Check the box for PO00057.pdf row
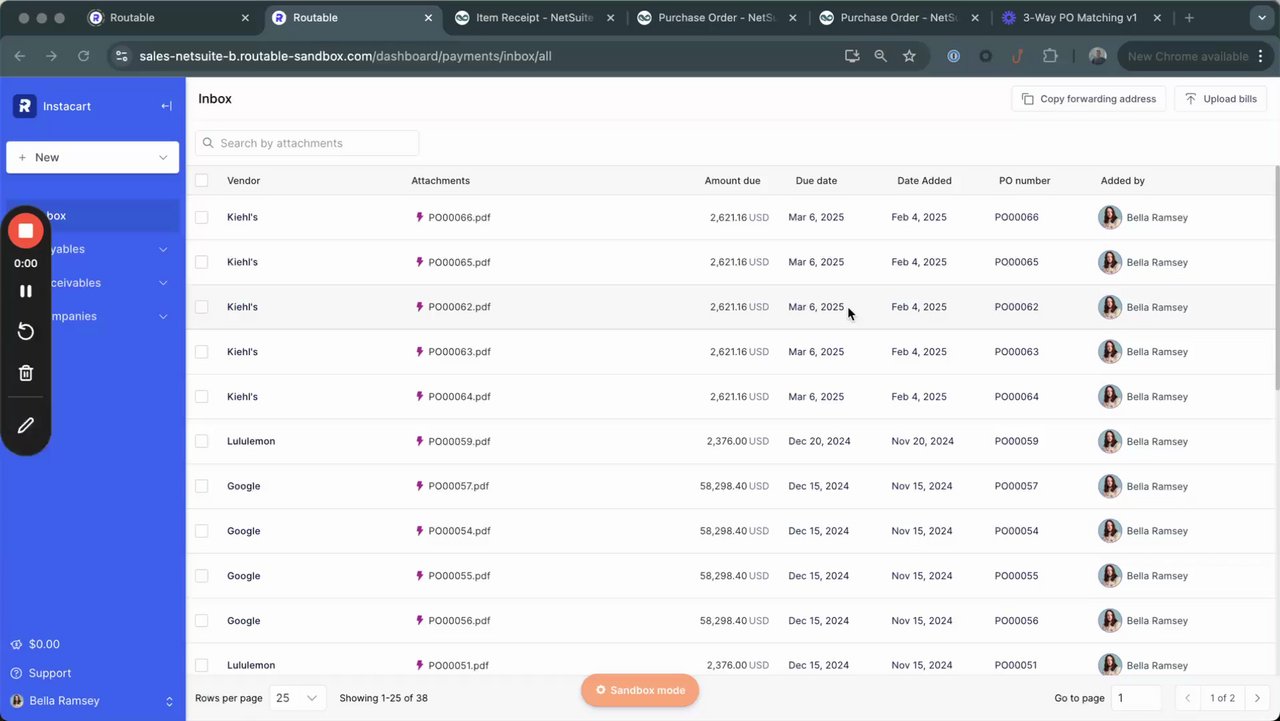Image resolution: width=1280 pixels, height=721 pixels. click(202, 486)
